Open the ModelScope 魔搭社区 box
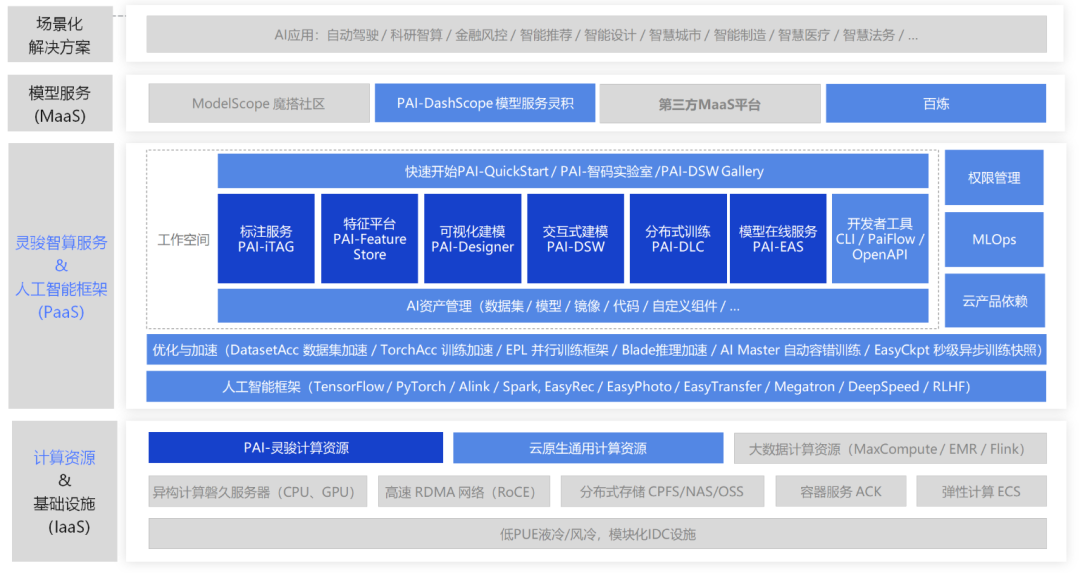Image resolution: width=1080 pixels, height=573 pixels. pyautogui.click(x=259, y=103)
